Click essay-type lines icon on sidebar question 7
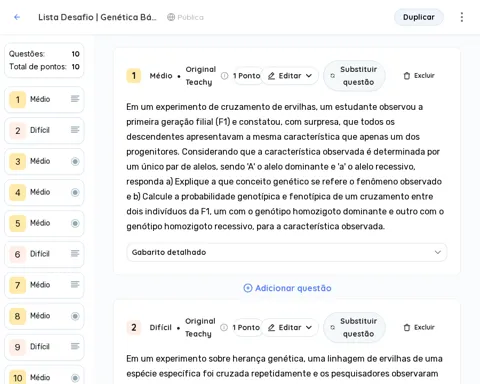 75,284
